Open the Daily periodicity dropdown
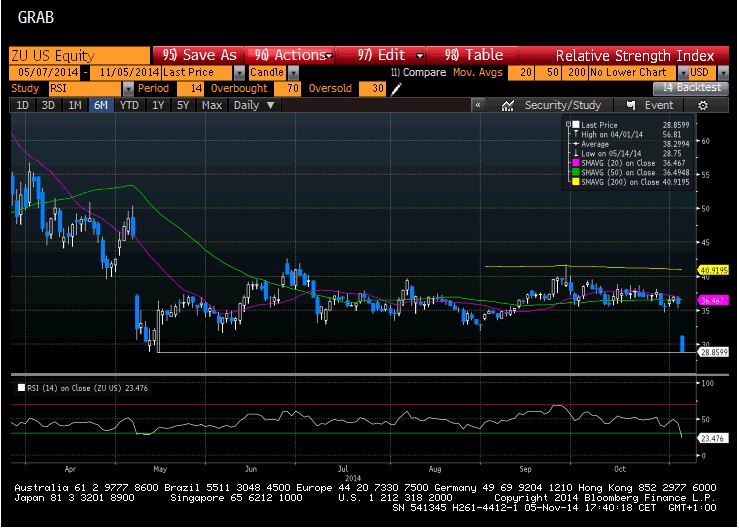 [271, 105]
